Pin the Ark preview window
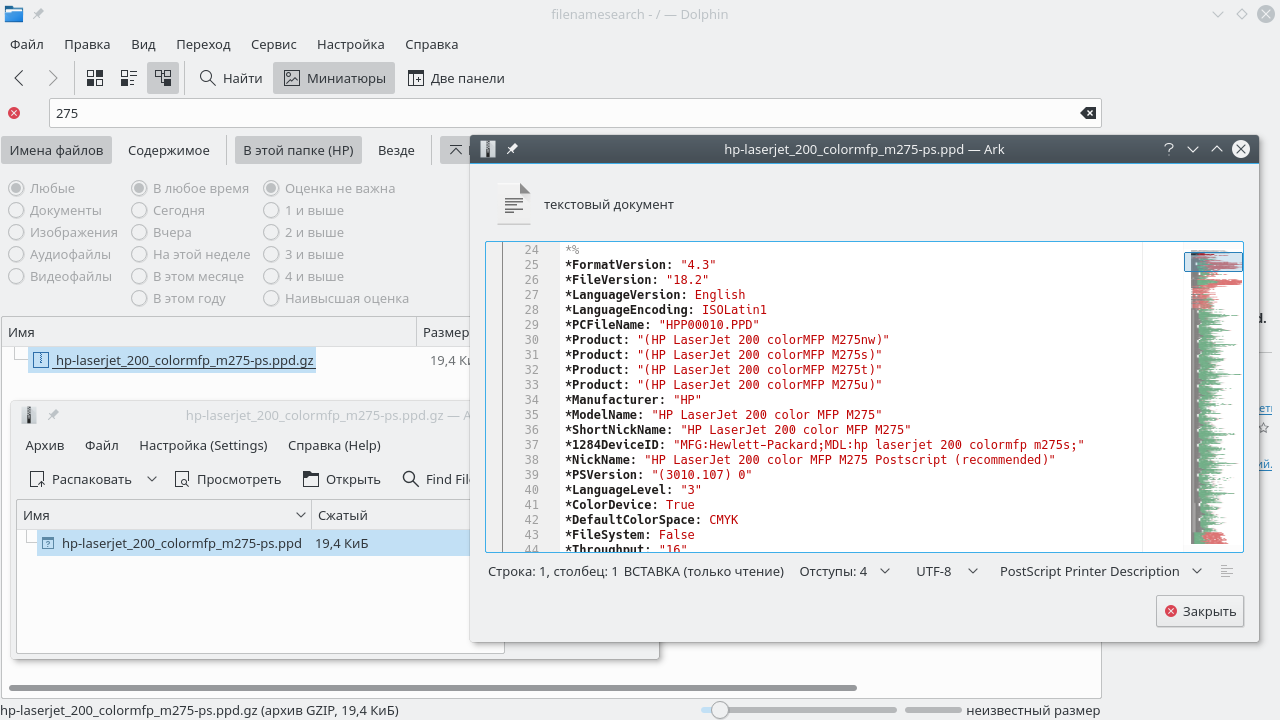 (x=512, y=149)
